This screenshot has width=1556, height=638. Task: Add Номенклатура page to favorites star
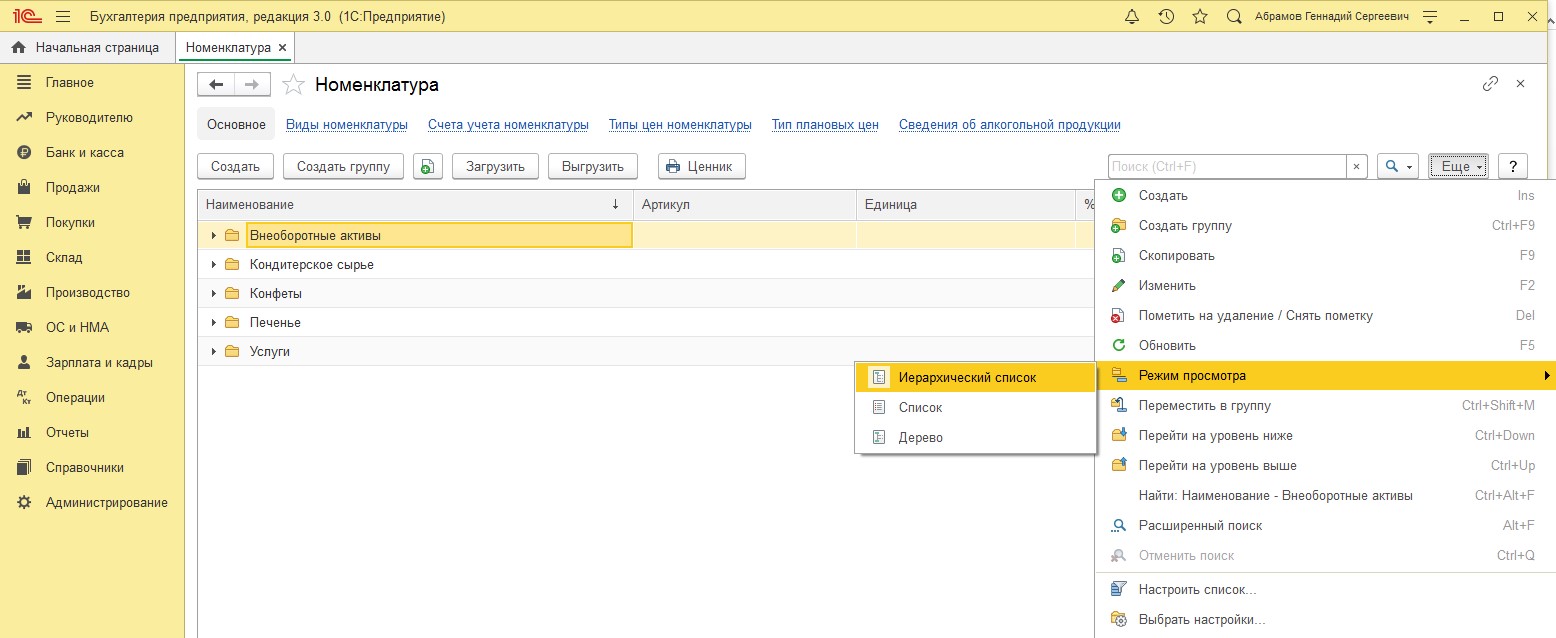pos(293,85)
